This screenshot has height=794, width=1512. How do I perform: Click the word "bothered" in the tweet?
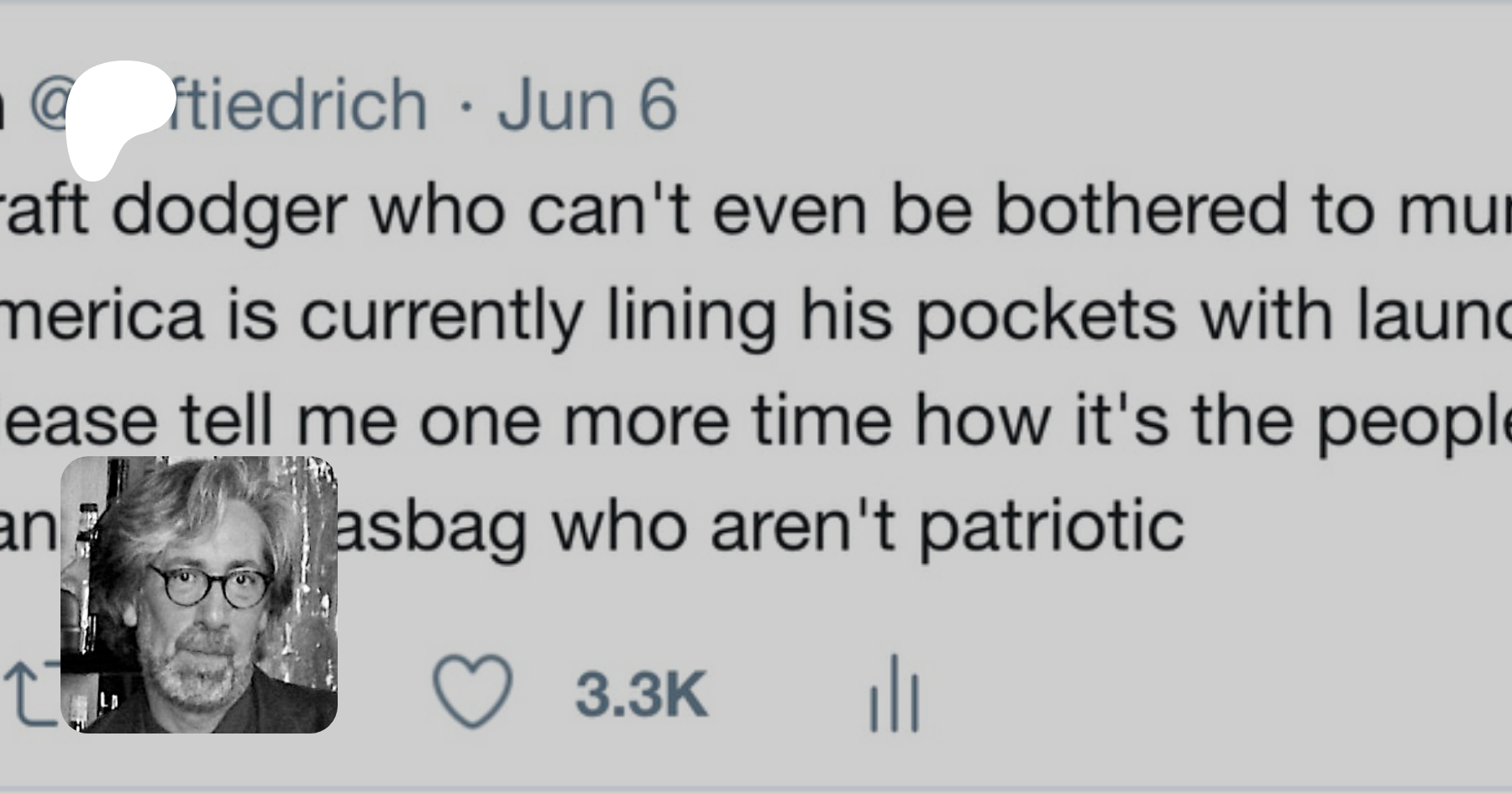(x=1142, y=209)
